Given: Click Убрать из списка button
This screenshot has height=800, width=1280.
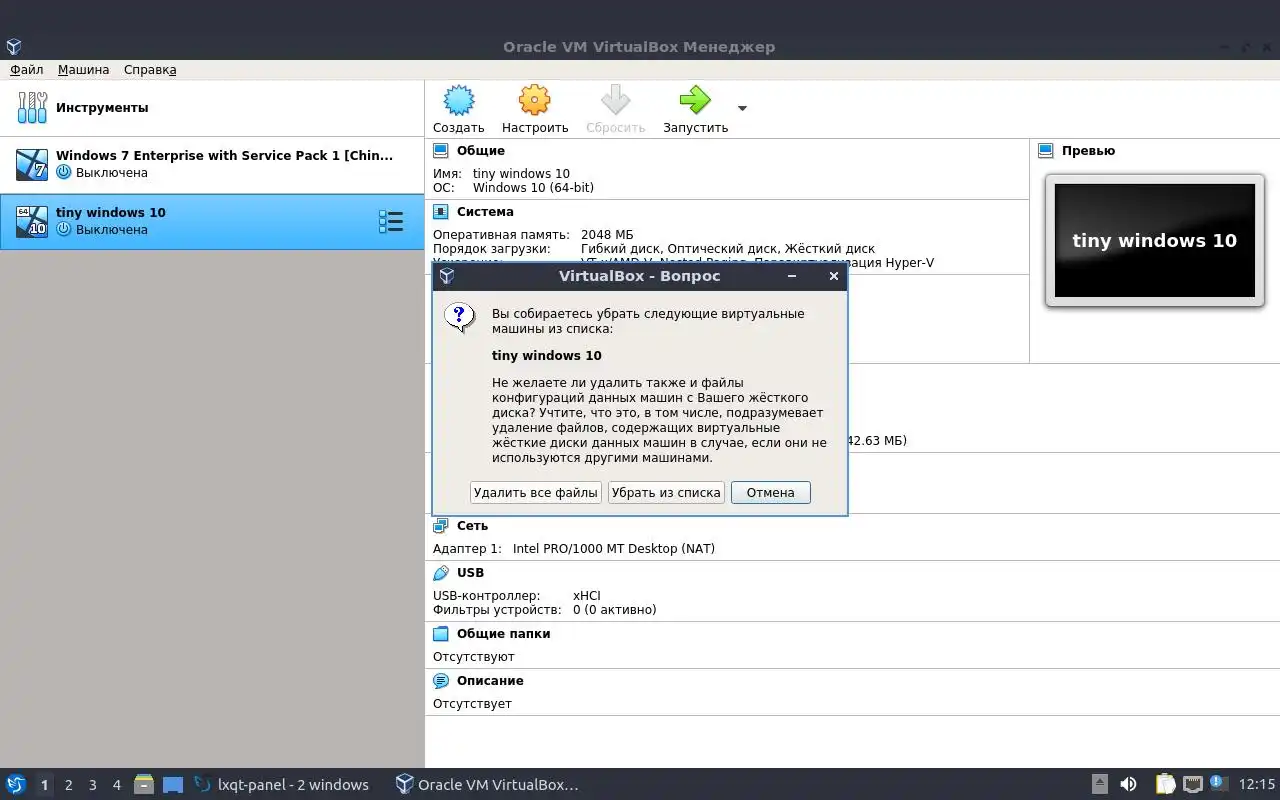Looking at the screenshot, I should [666, 492].
